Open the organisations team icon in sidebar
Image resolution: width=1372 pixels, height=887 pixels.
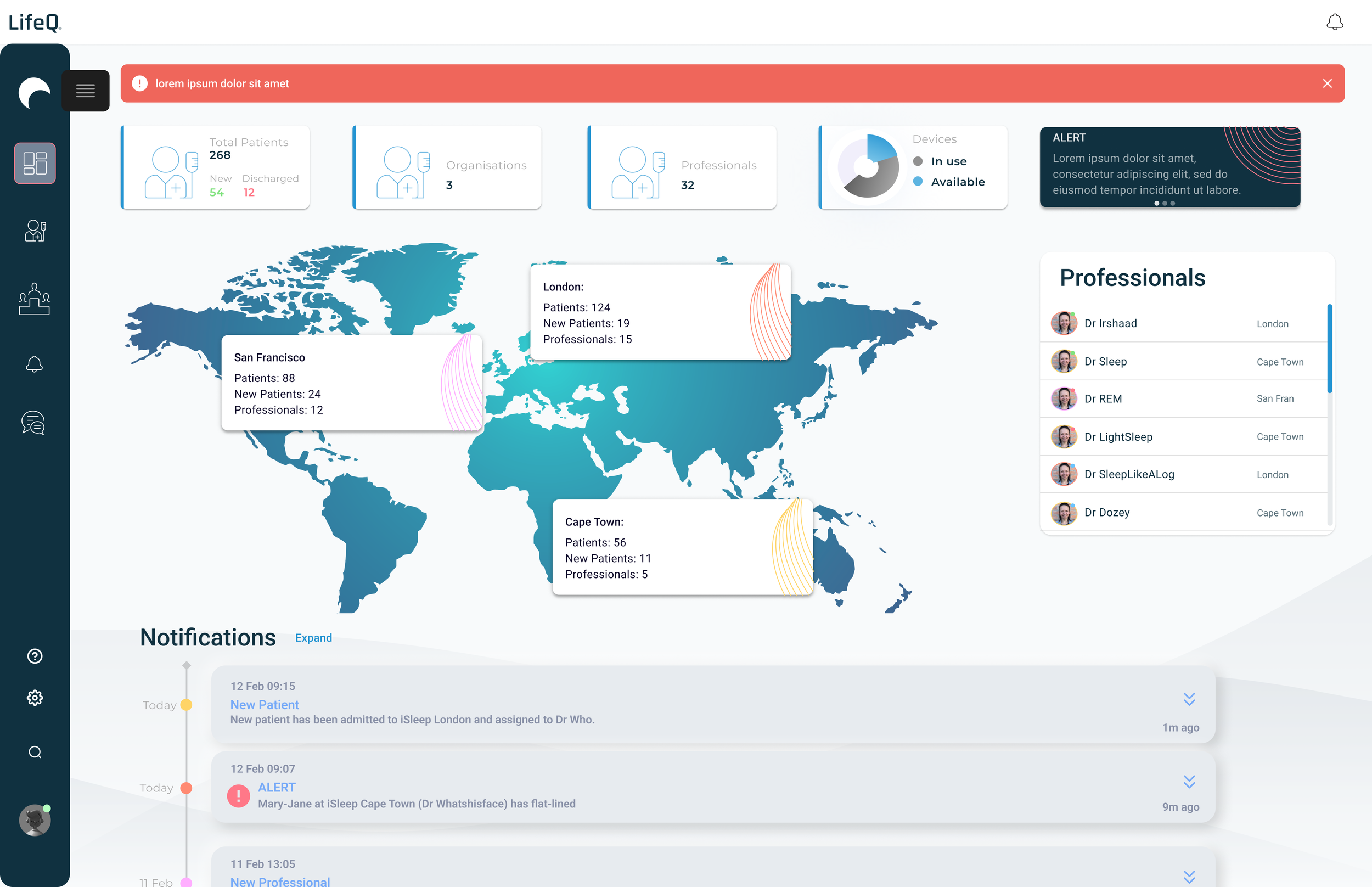point(35,299)
